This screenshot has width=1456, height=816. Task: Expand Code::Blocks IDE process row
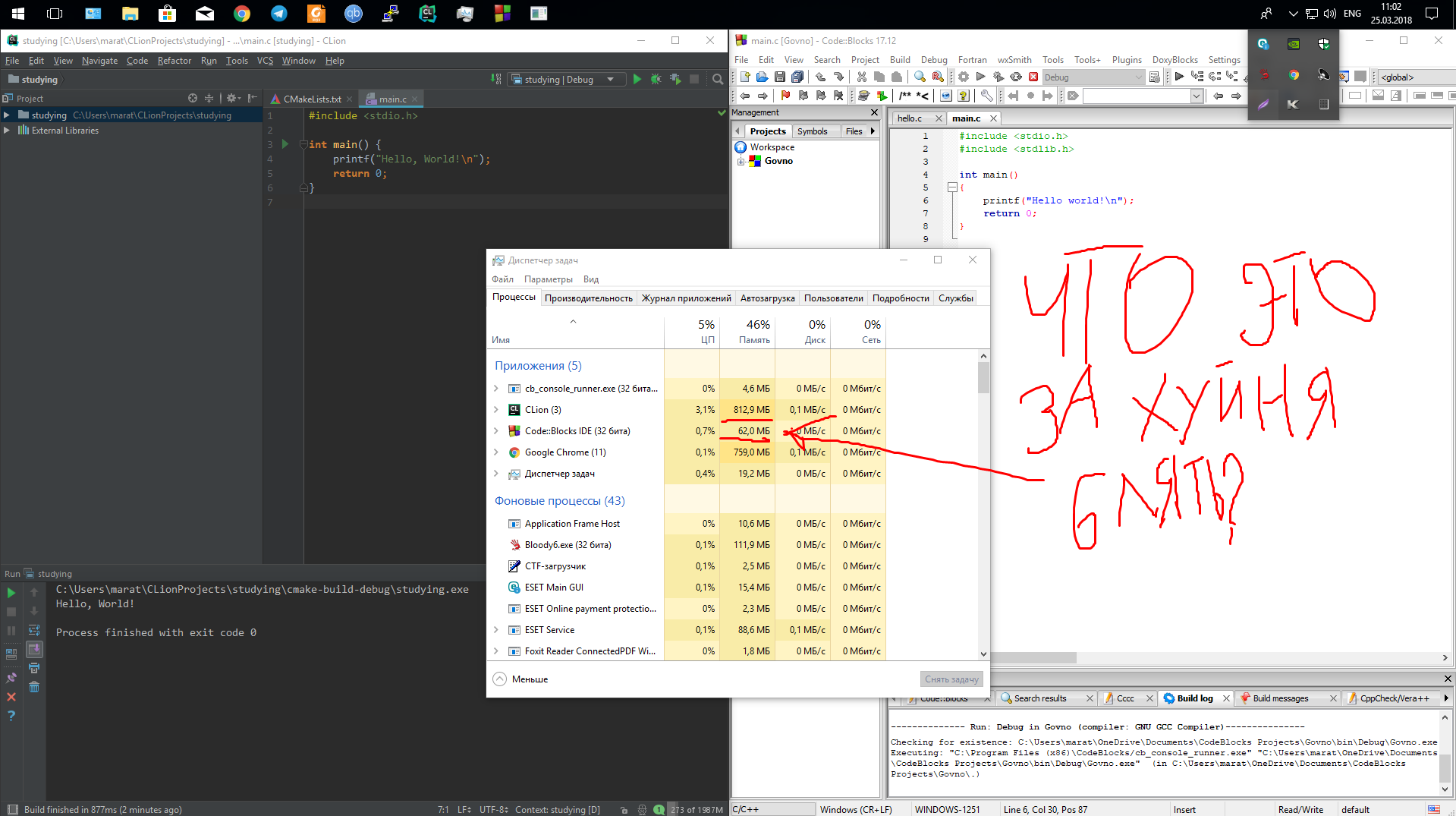496,430
